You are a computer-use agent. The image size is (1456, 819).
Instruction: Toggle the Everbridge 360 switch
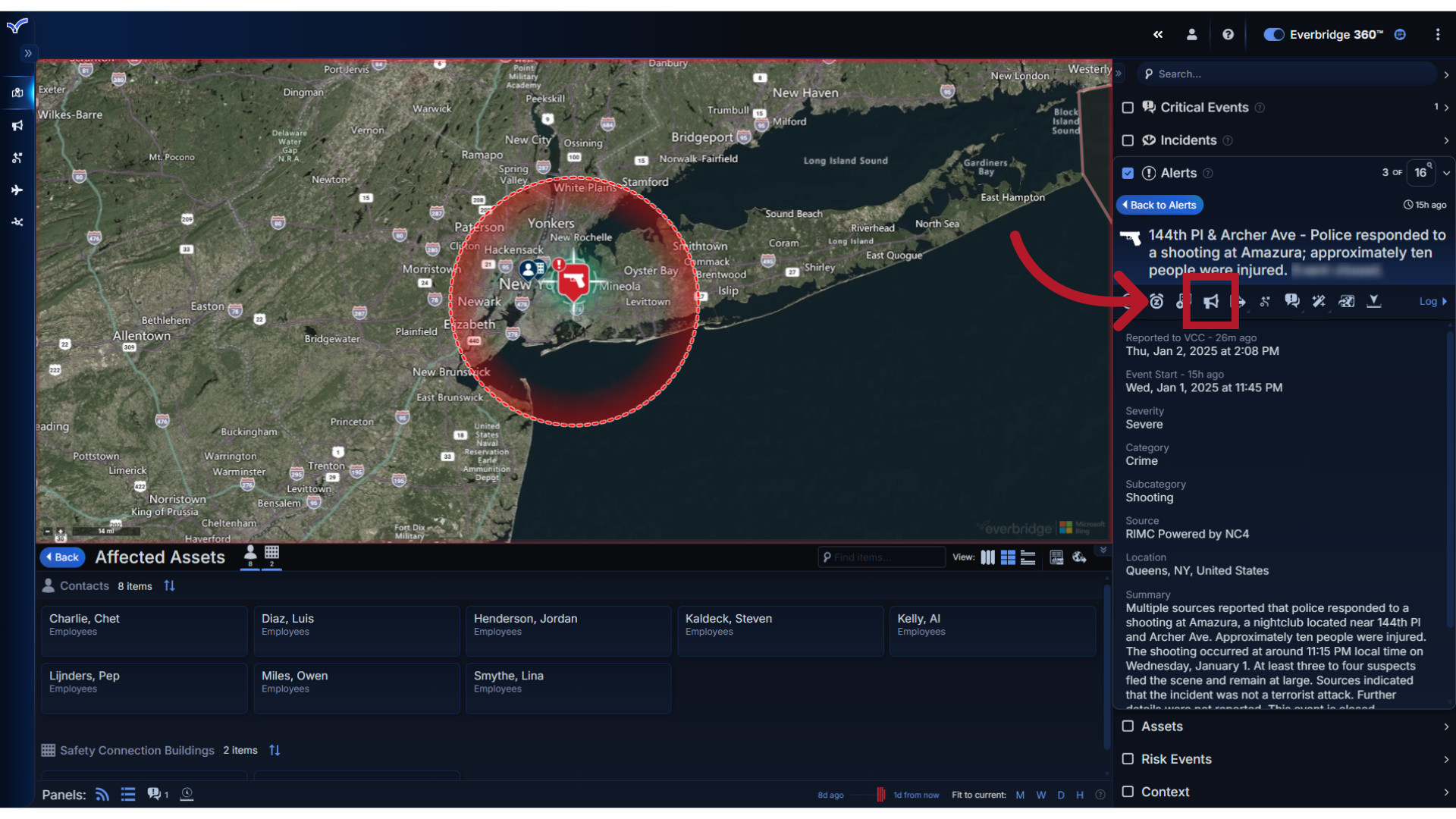[x=1274, y=35]
